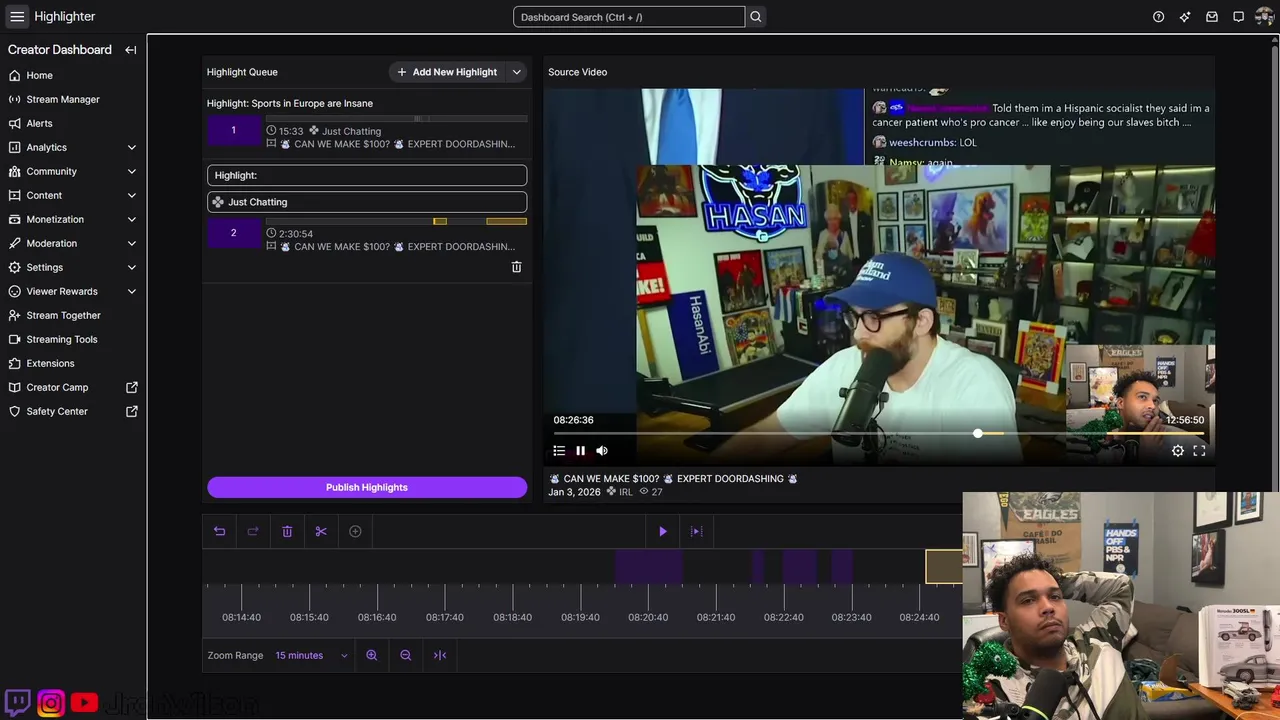
Task: Select highlight 2 thumbnail
Action: tap(233, 233)
